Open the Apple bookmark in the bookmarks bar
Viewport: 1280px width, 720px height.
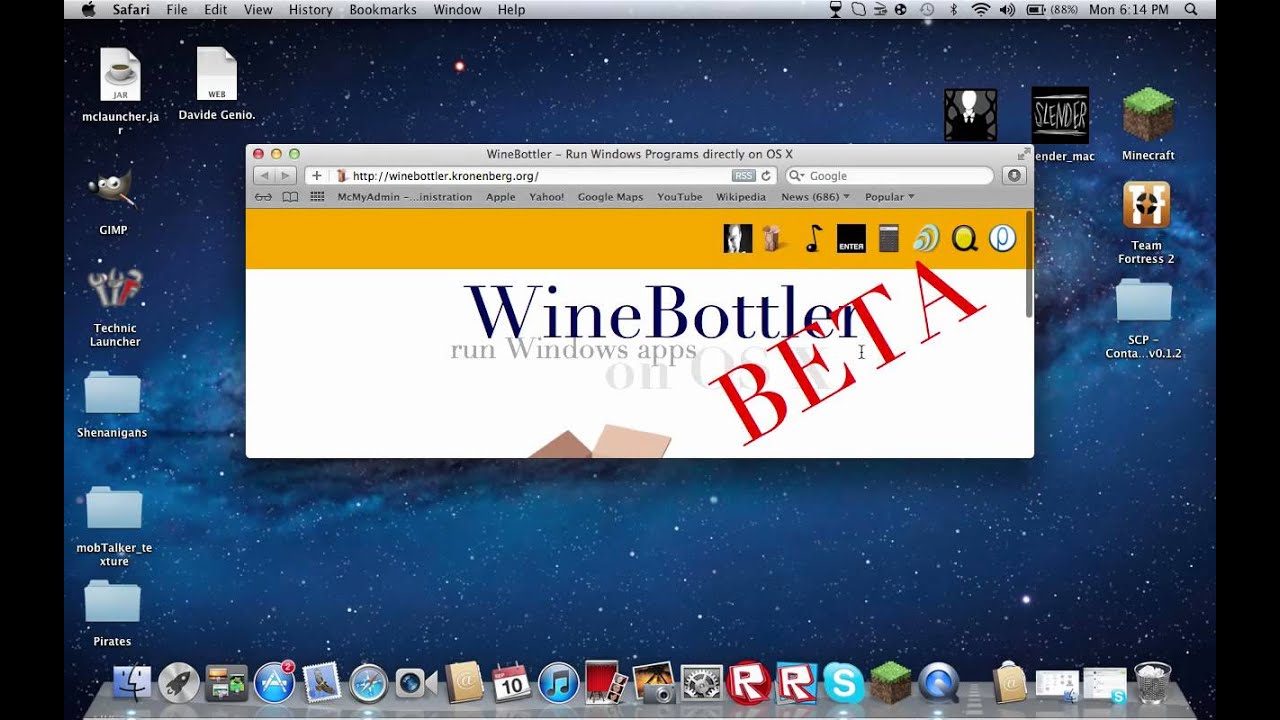(501, 197)
